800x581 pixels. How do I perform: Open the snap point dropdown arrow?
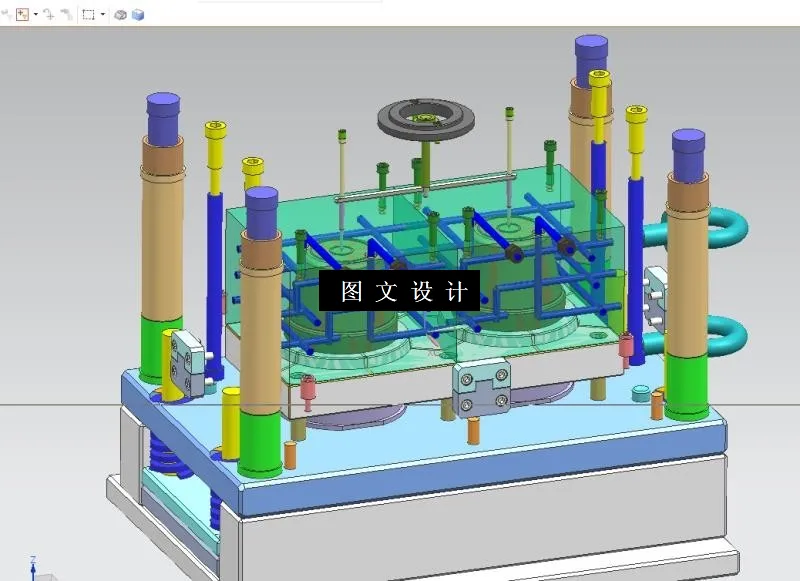[35, 14]
